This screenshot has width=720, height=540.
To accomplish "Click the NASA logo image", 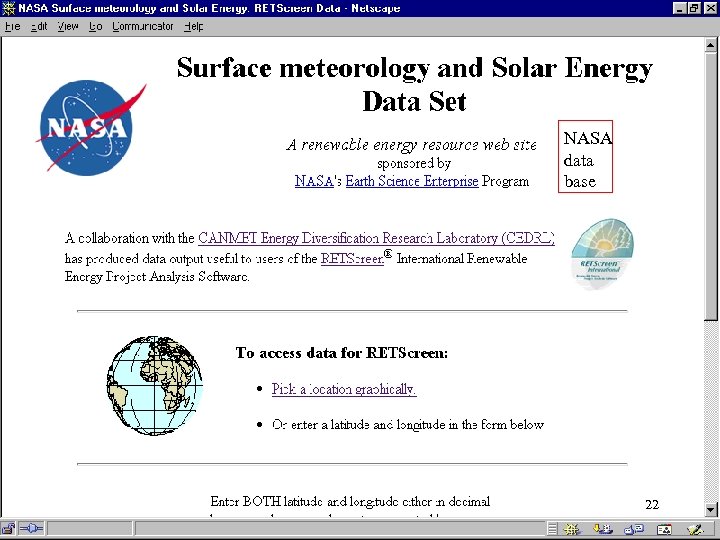I will (x=91, y=127).
